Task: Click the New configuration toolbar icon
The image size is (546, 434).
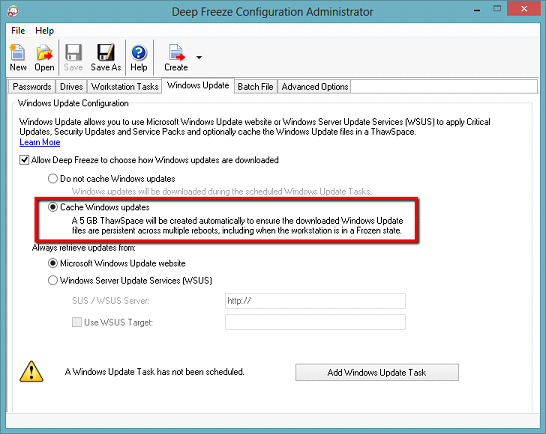Action: click(17, 57)
